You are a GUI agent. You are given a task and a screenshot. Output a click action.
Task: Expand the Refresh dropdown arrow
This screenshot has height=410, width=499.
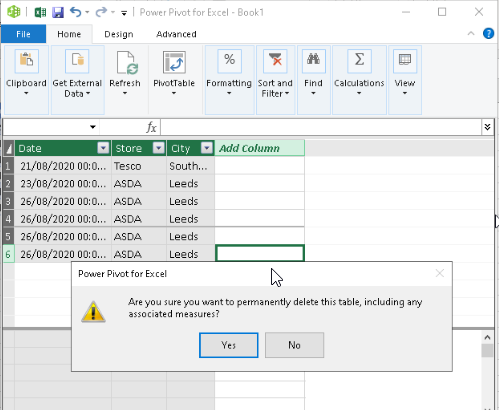pos(125,93)
